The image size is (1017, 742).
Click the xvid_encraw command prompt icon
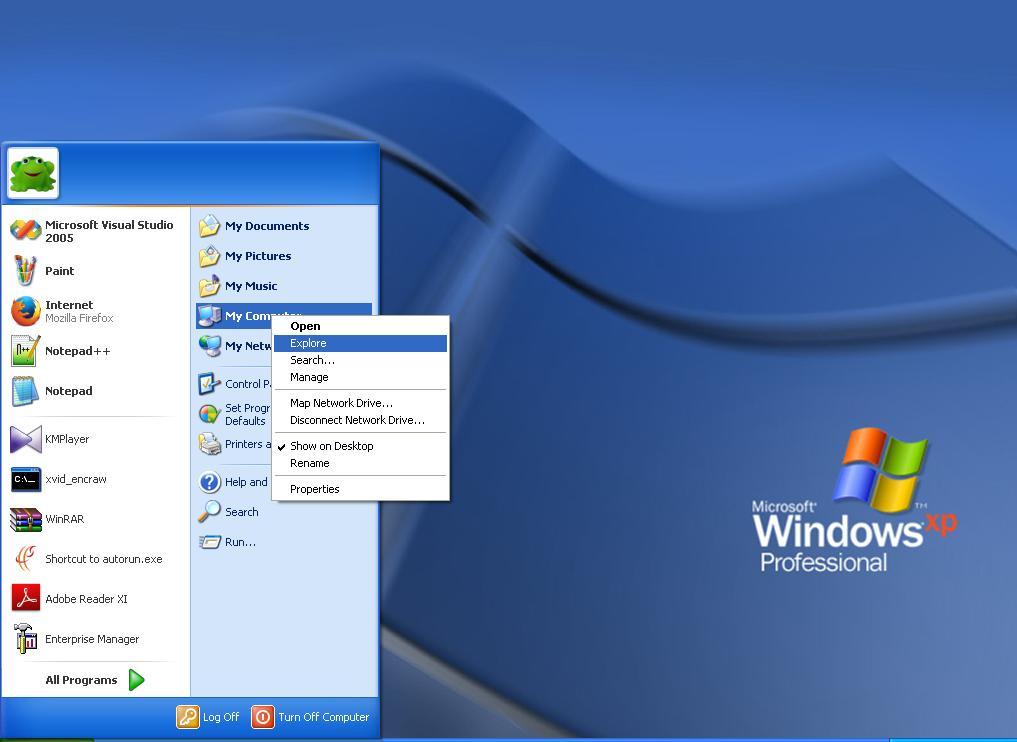(x=26, y=479)
